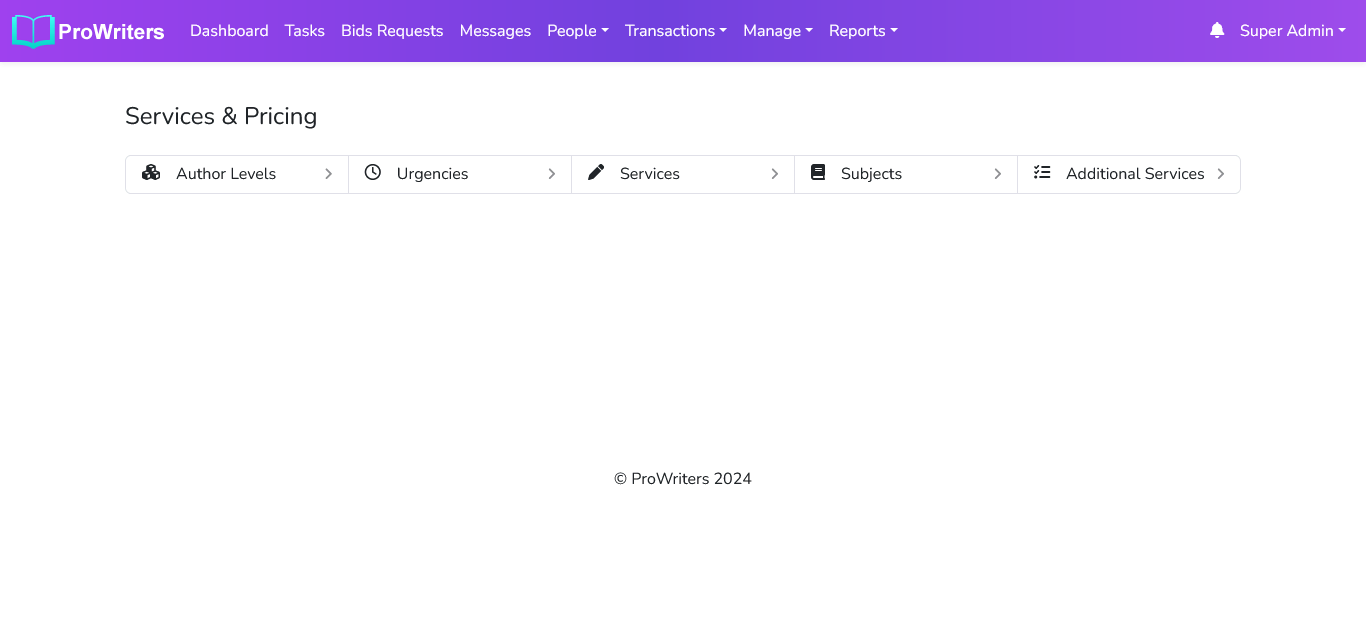This screenshot has width=1366, height=643.
Task: Click the Author Levels cubes icon
Action: (151, 173)
